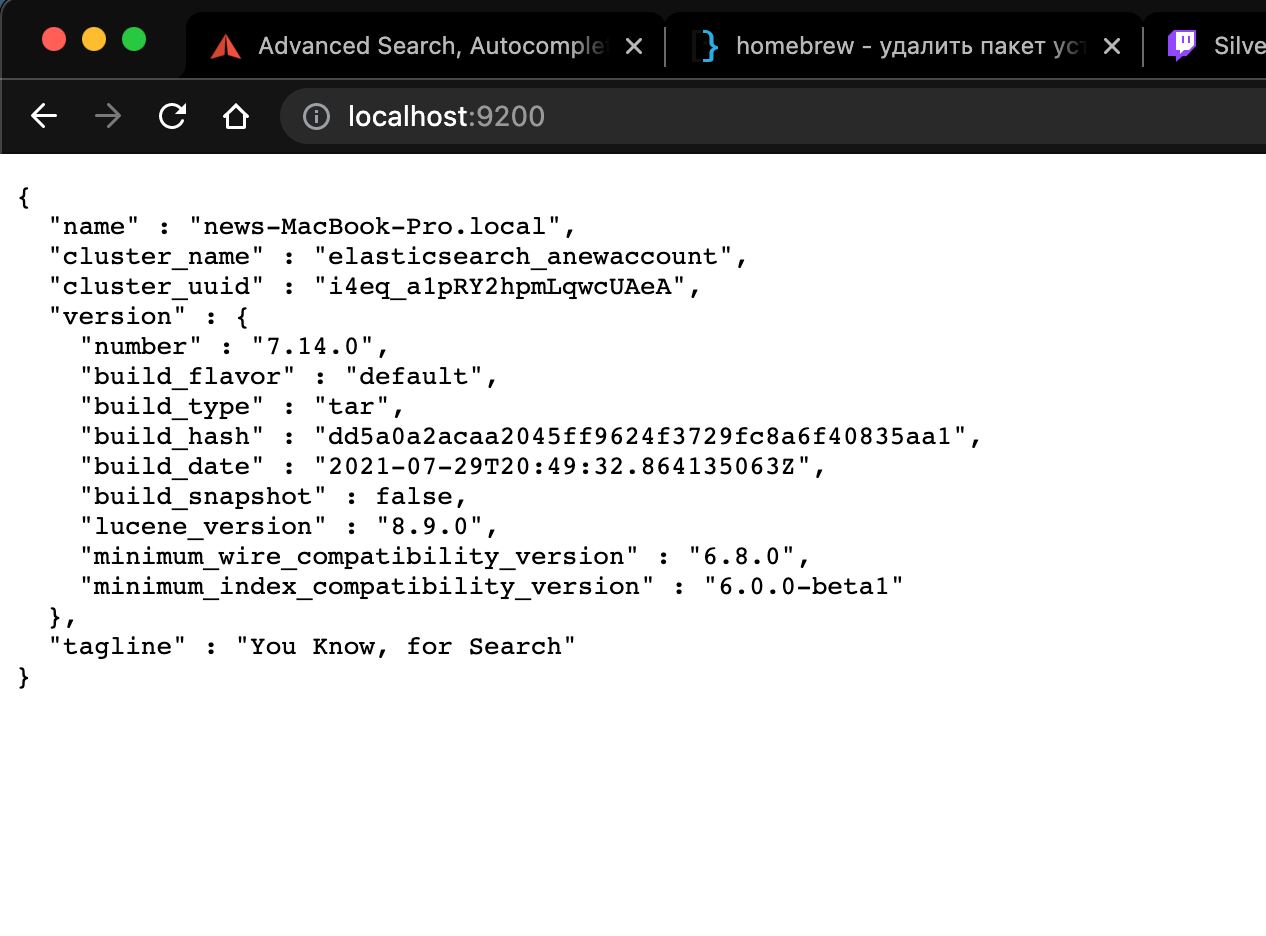Click the build_snapshot value false

click(414, 496)
